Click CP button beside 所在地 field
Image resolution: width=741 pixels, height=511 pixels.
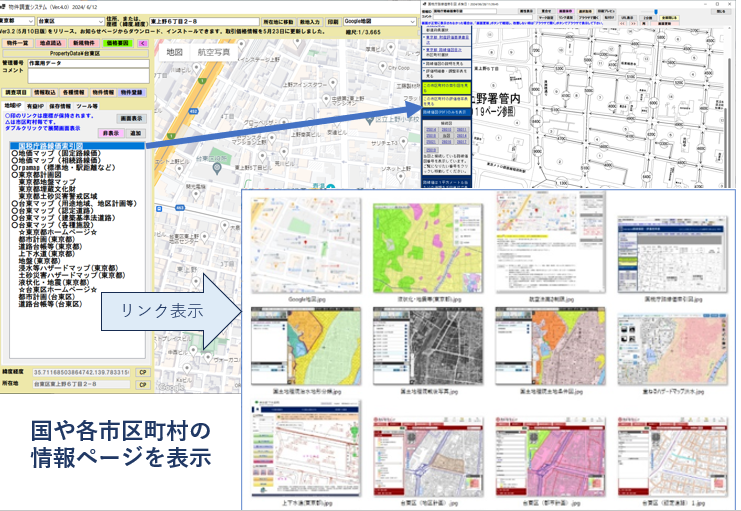pyautogui.click(x=142, y=384)
